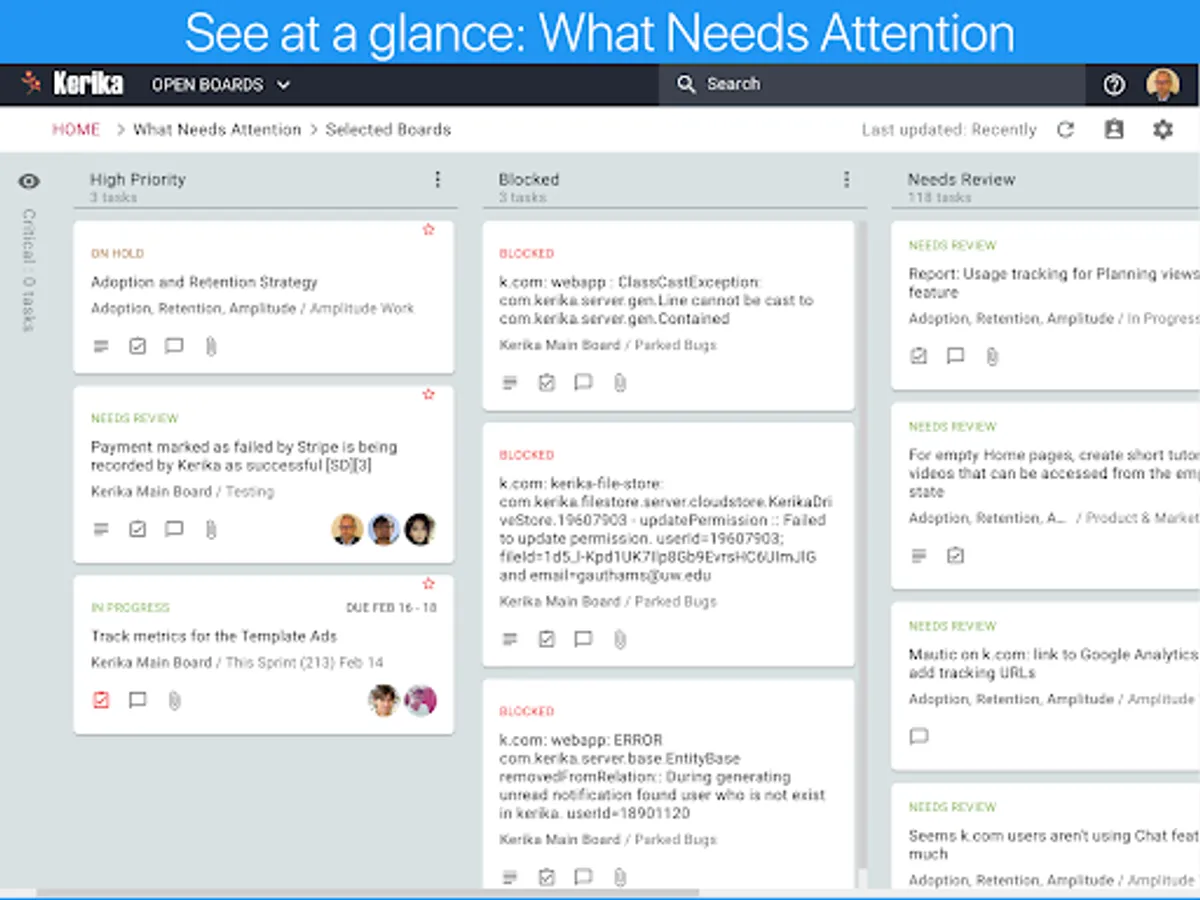
Task: Open the kerika-file-store blocked card
Action: (x=668, y=545)
